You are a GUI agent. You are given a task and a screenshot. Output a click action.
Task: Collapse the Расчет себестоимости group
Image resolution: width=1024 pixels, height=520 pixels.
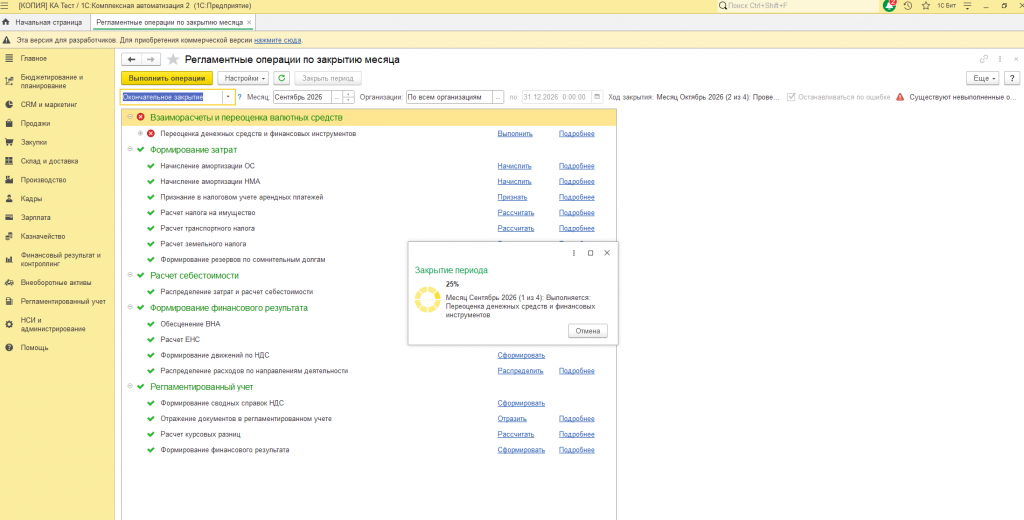[130, 276]
